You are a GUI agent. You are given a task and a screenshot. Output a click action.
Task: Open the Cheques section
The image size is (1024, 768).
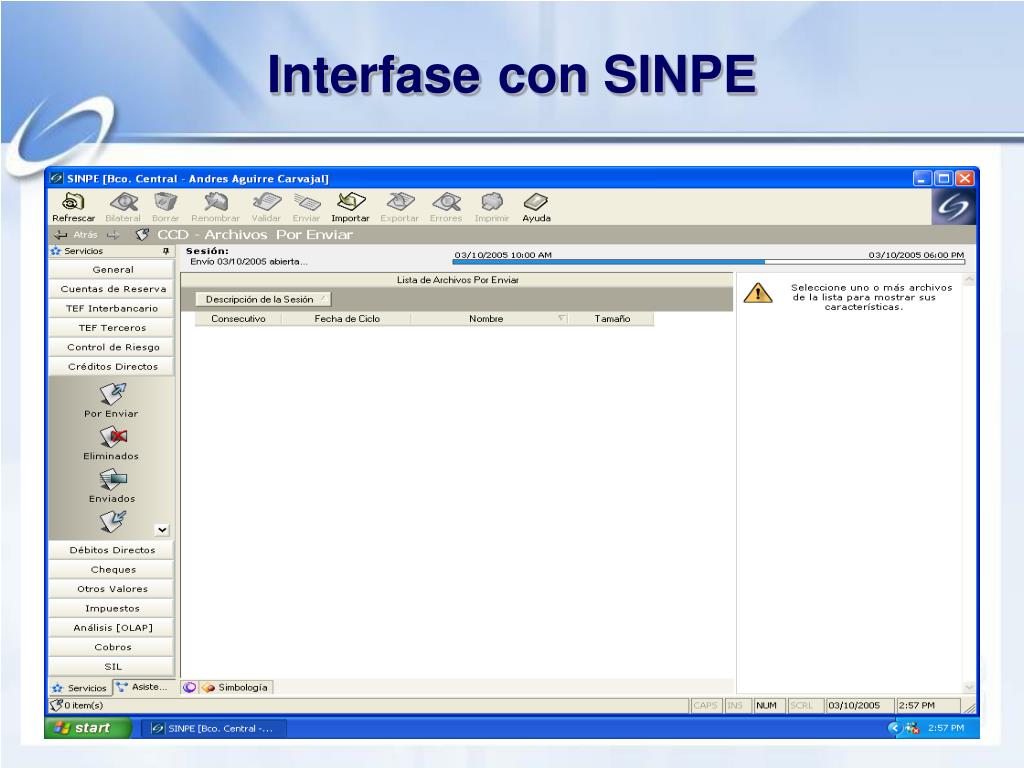click(112, 569)
